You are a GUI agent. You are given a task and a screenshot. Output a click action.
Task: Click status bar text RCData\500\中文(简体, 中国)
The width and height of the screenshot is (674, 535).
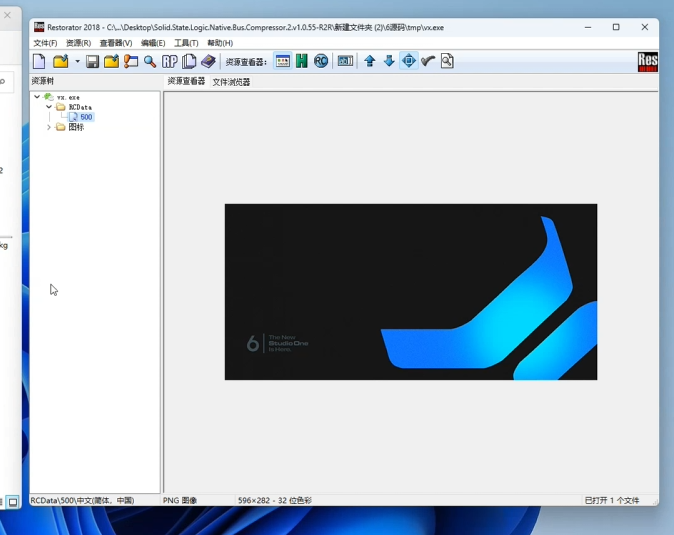click(x=82, y=500)
